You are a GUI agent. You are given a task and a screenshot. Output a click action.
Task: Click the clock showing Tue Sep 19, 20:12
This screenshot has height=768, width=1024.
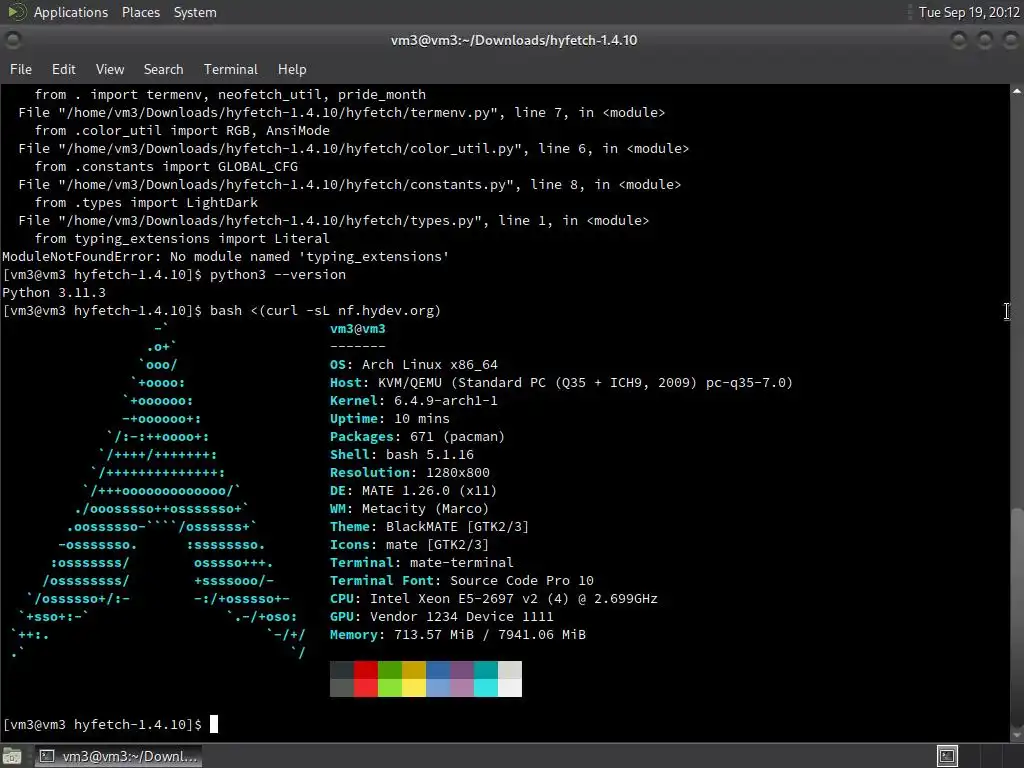coord(968,12)
